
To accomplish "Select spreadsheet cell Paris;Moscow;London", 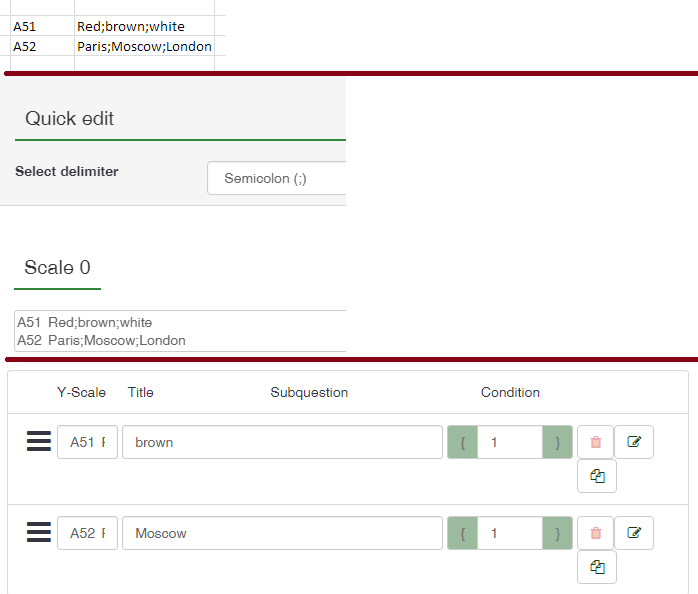I will point(143,46).
